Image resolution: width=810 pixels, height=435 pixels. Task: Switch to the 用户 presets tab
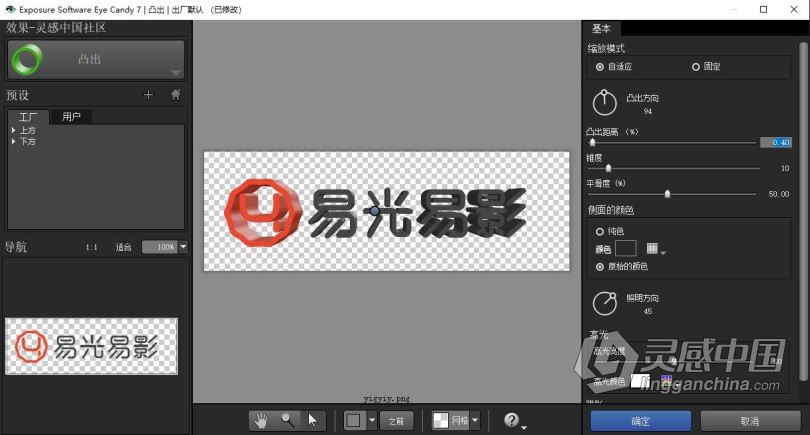[x=71, y=117]
